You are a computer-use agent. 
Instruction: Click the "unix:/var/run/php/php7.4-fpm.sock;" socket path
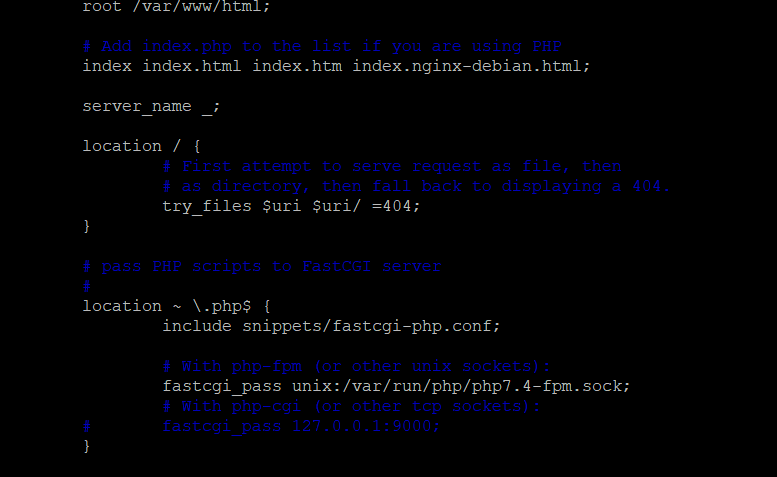click(461, 386)
